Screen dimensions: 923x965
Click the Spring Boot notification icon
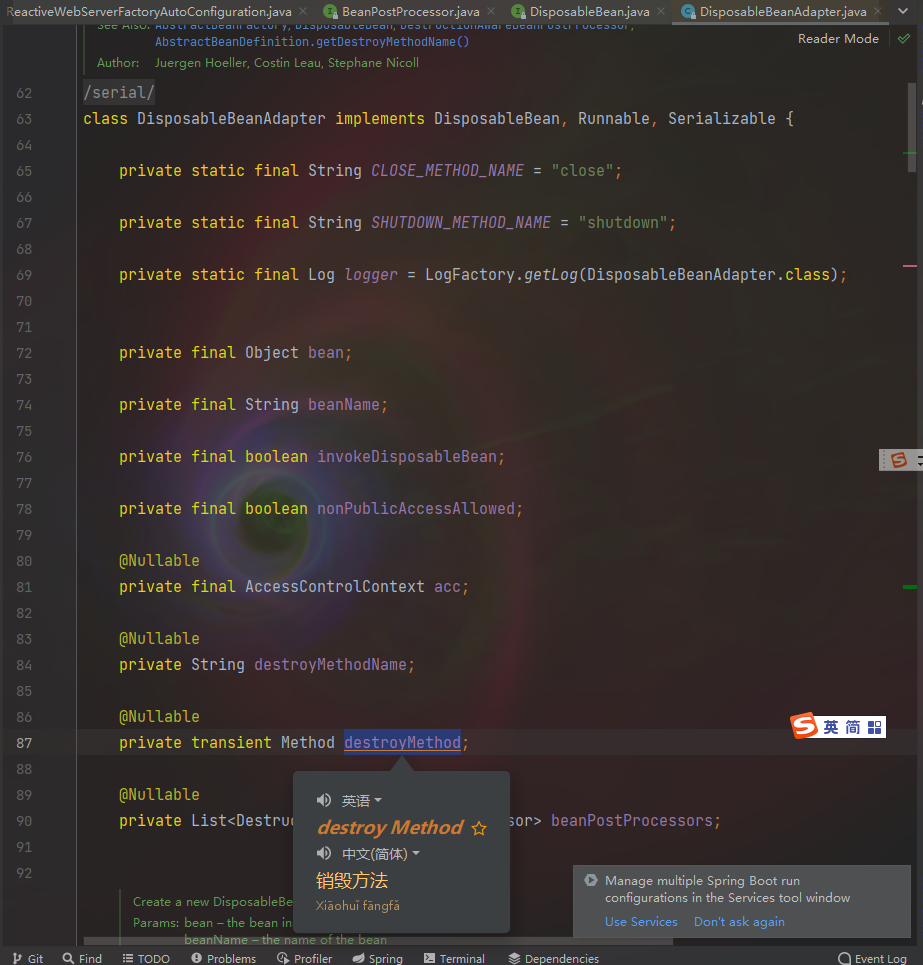point(591,880)
